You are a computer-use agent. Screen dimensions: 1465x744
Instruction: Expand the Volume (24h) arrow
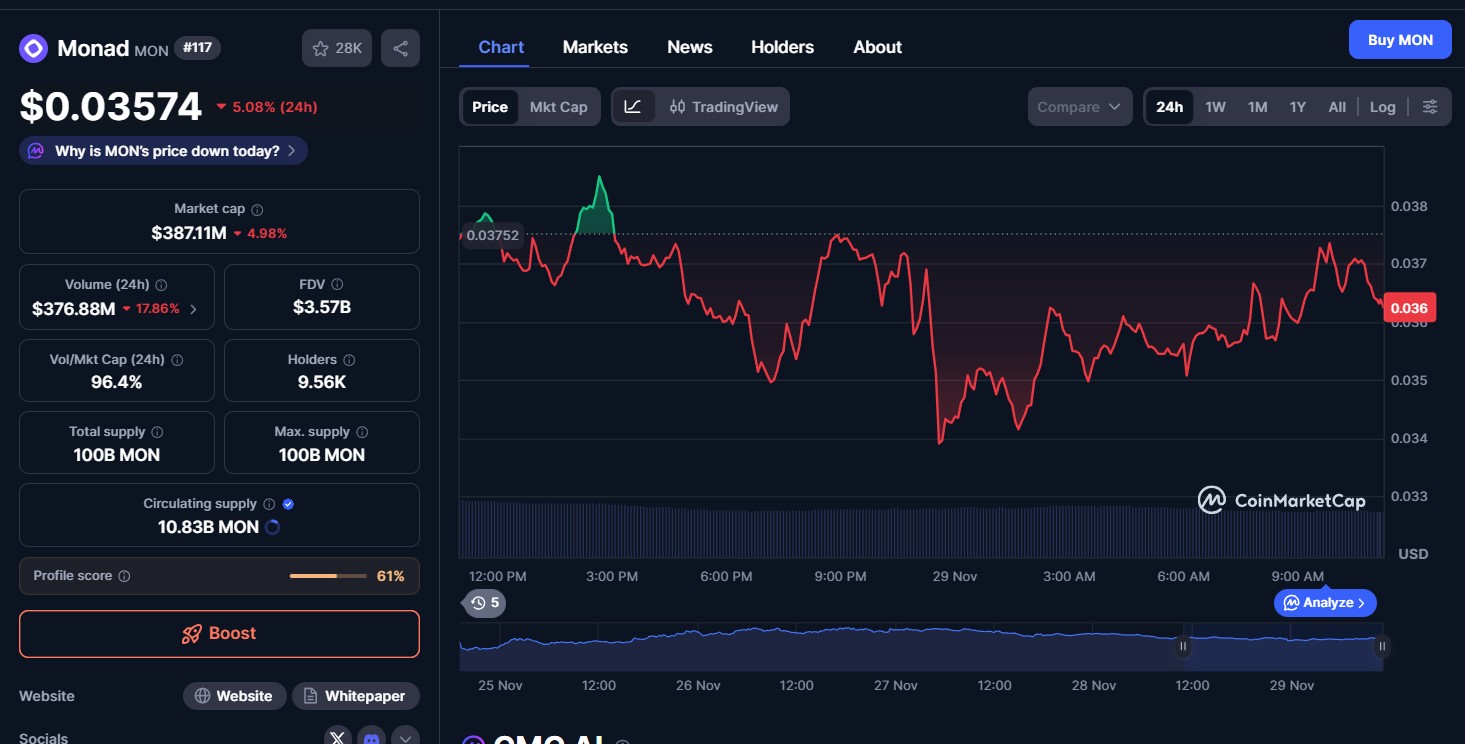(194, 309)
